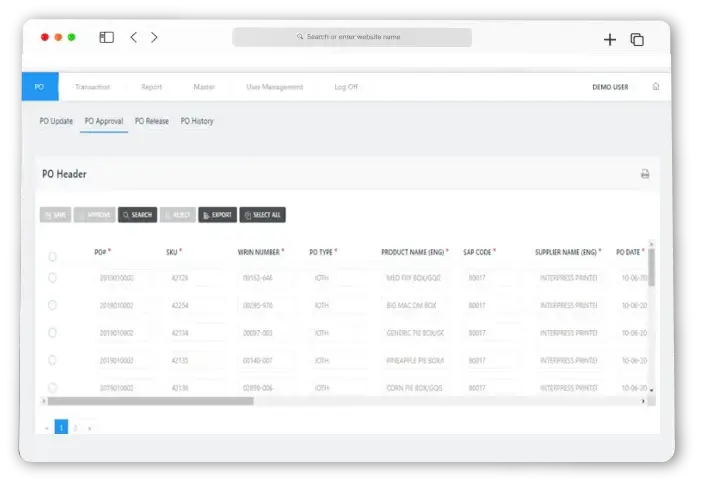
Task: Open the Transaction menu
Action: tap(92, 87)
